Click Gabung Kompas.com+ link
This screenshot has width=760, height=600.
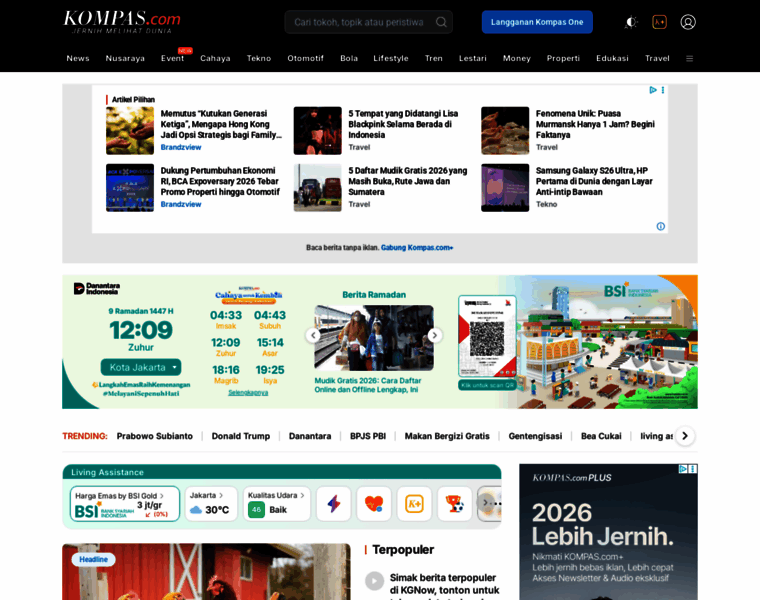[x=417, y=248]
